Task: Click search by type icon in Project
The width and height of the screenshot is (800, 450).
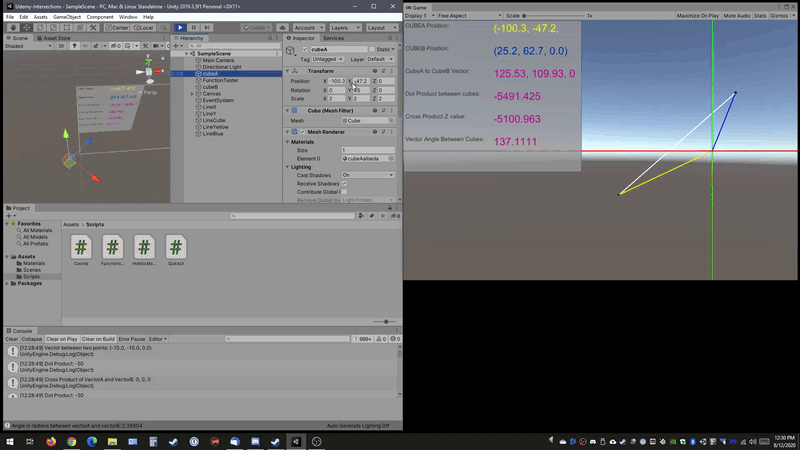Action: point(361,216)
